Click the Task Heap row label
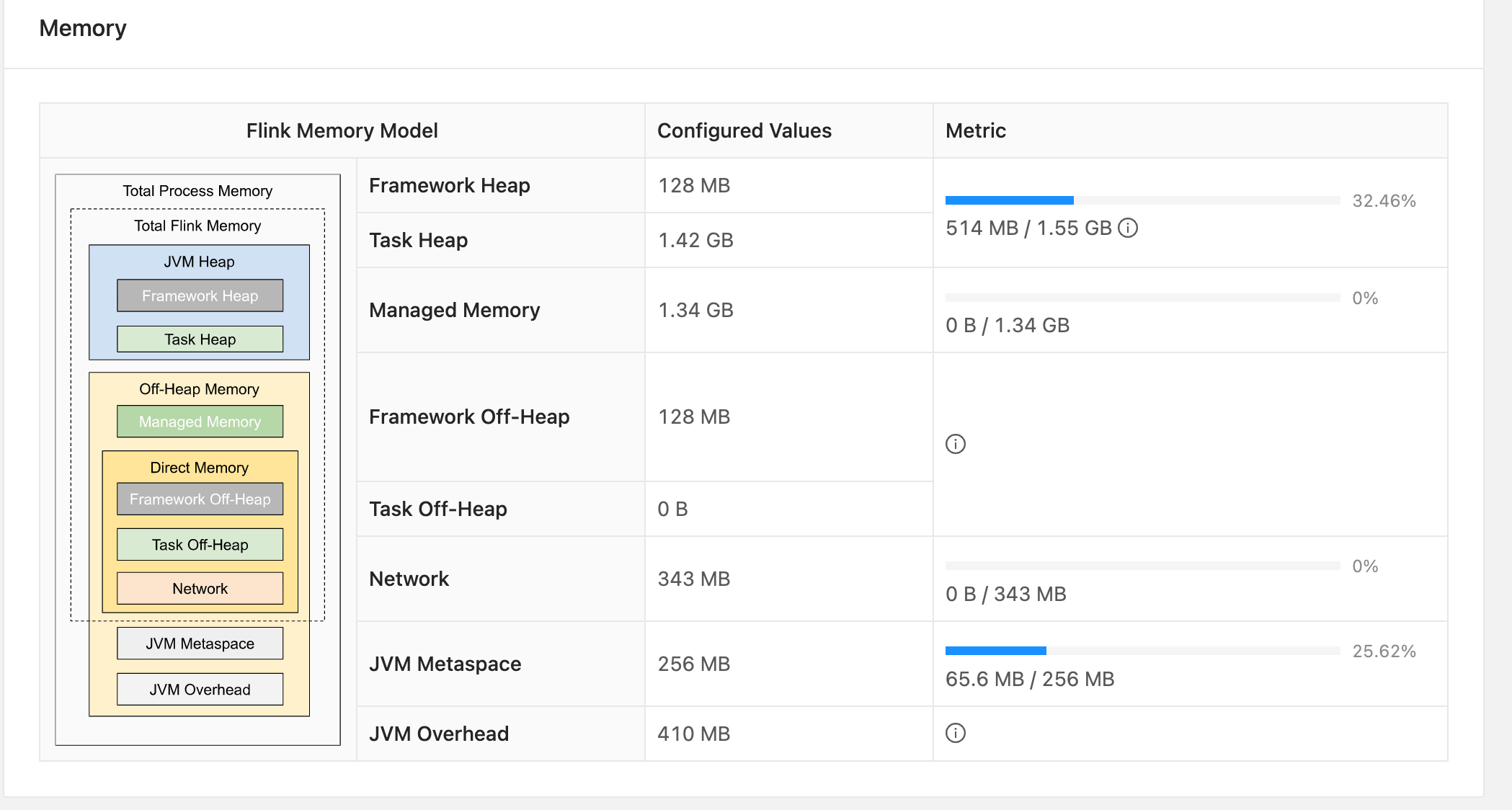 click(x=419, y=240)
